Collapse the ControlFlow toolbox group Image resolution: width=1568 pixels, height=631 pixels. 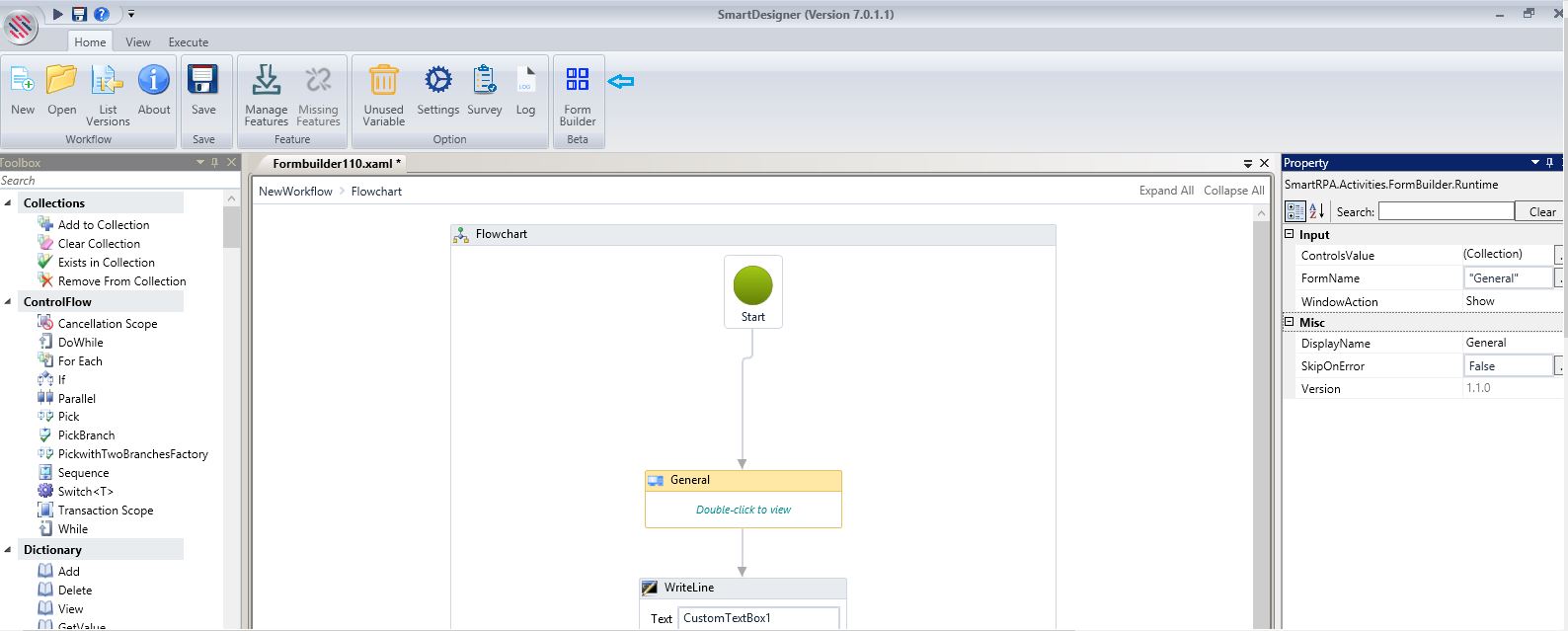[x=9, y=302]
